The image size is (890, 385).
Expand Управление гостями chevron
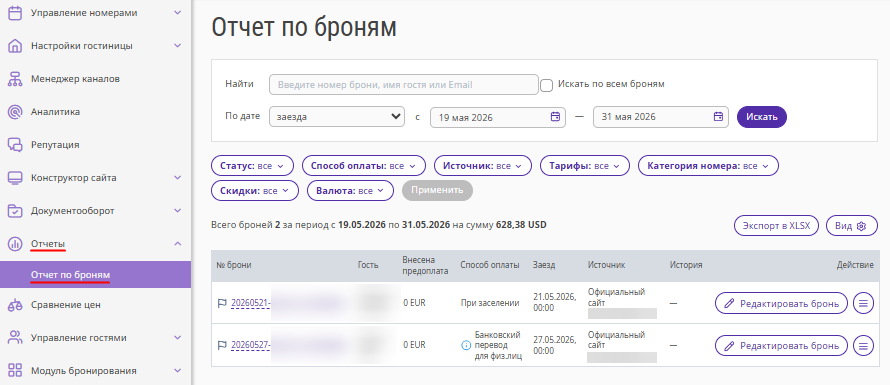[178, 338]
